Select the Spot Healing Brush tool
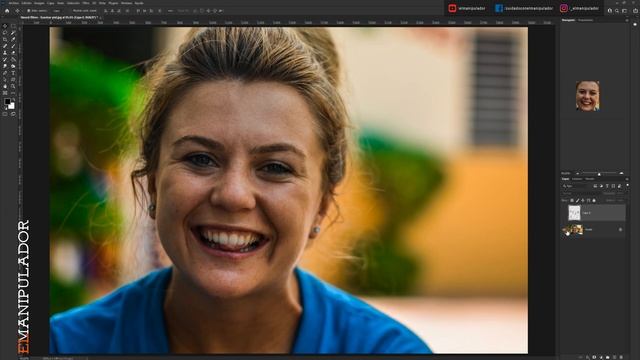The width and height of the screenshot is (640, 360). (x=5, y=46)
